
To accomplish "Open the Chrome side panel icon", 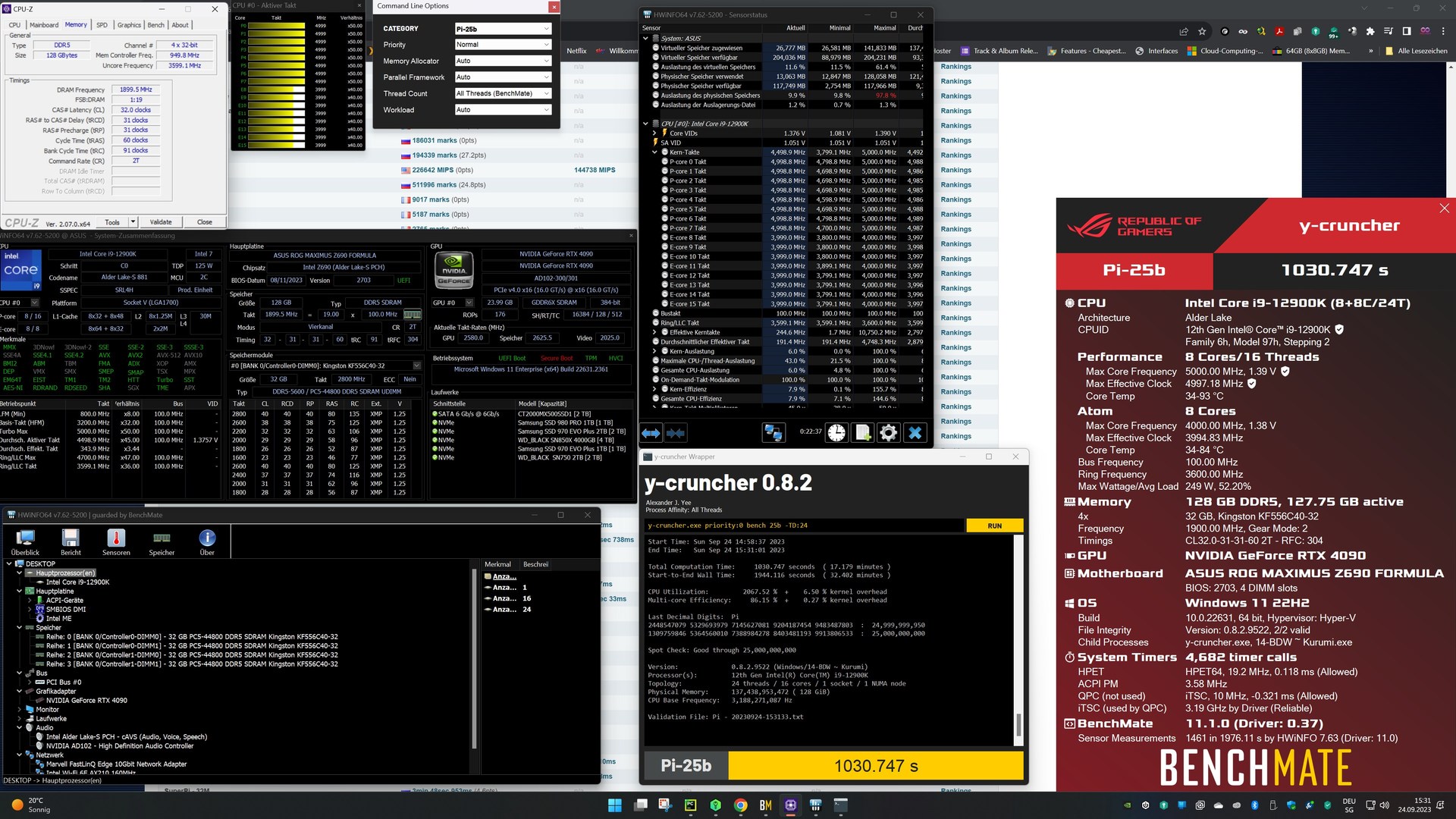I will [x=1407, y=31].
